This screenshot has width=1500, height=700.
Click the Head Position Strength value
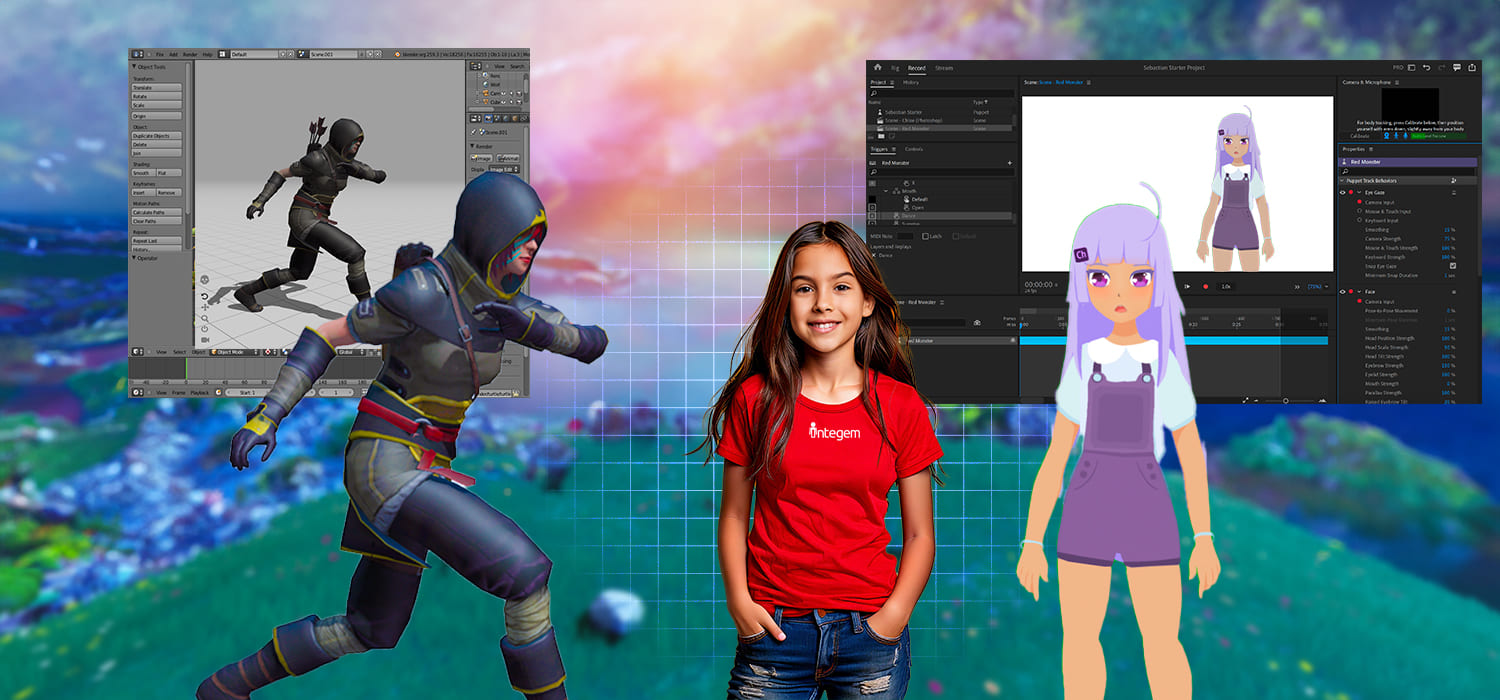click(1446, 338)
